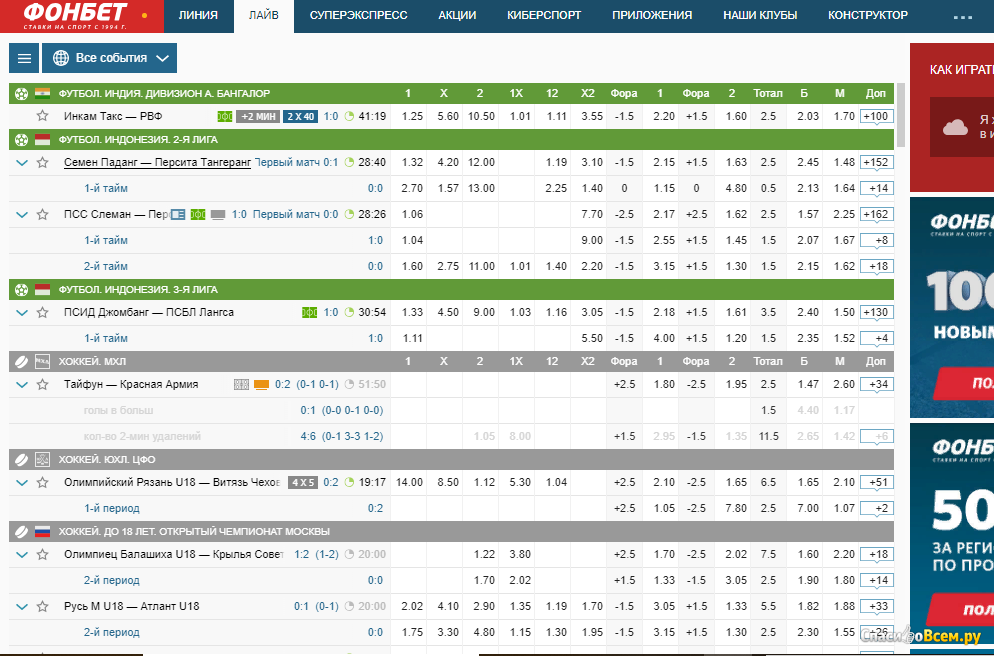Favorite the Инкам Такс — РВФ match star

(x=42, y=117)
